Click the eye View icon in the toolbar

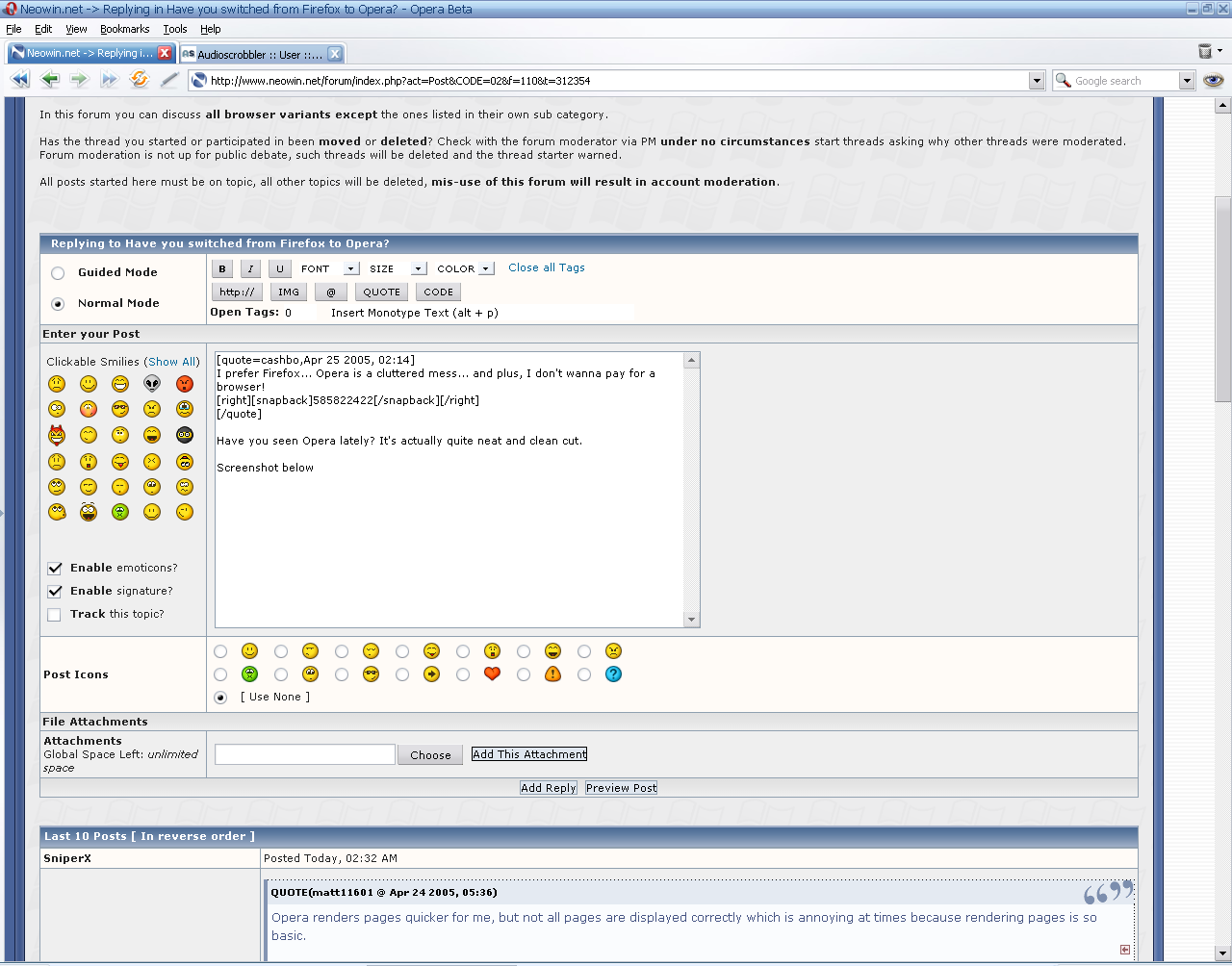[1213, 81]
